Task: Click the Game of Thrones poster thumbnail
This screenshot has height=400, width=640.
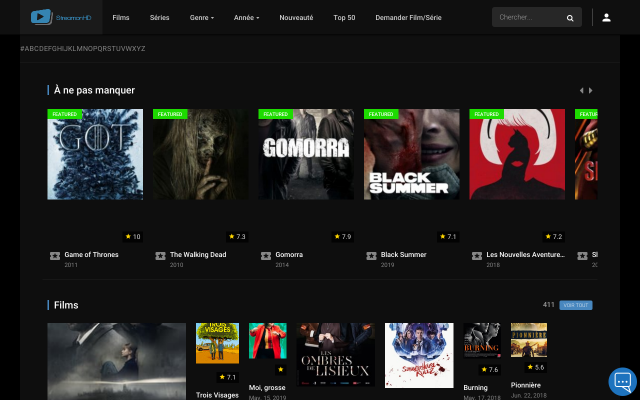Action: coord(95,154)
